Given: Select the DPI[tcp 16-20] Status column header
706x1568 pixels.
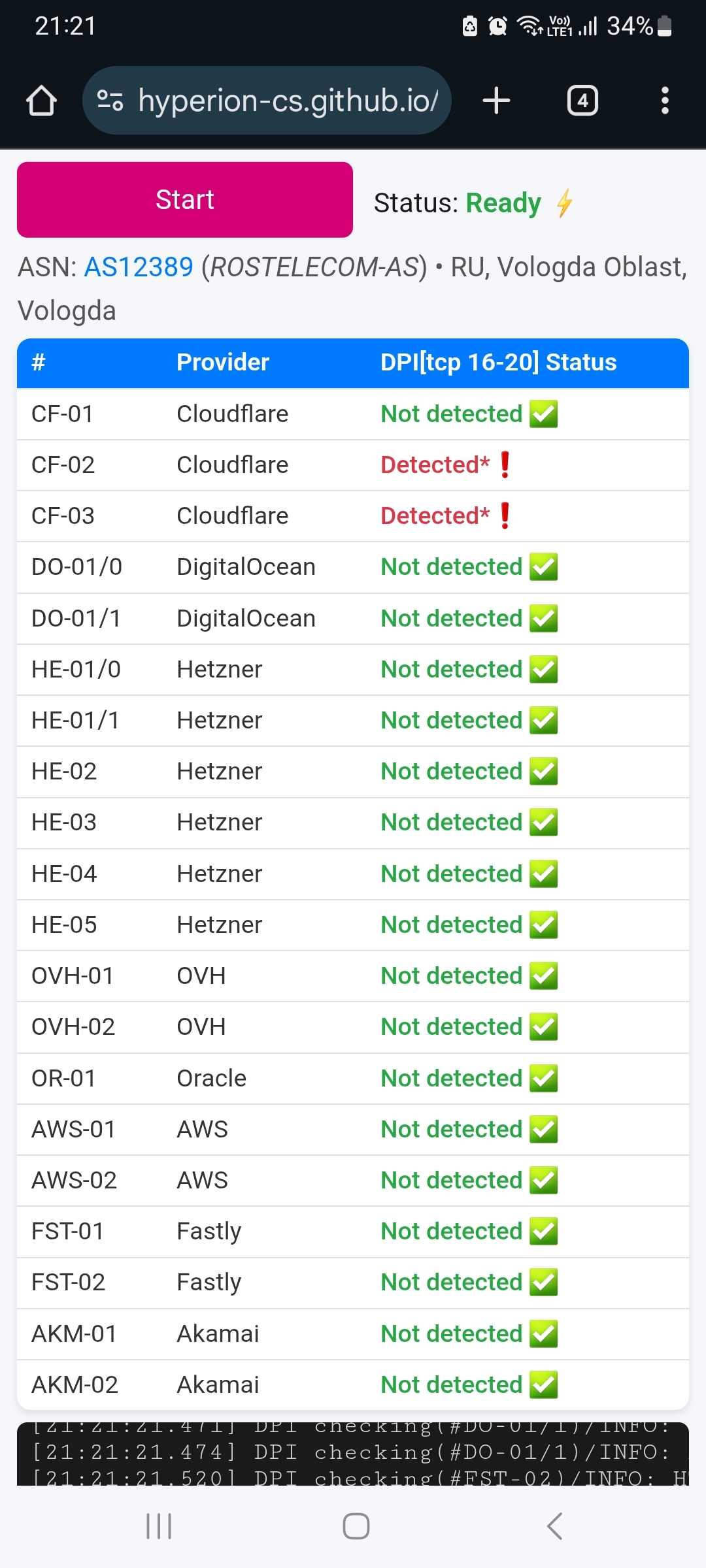Looking at the screenshot, I should (x=498, y=363).
